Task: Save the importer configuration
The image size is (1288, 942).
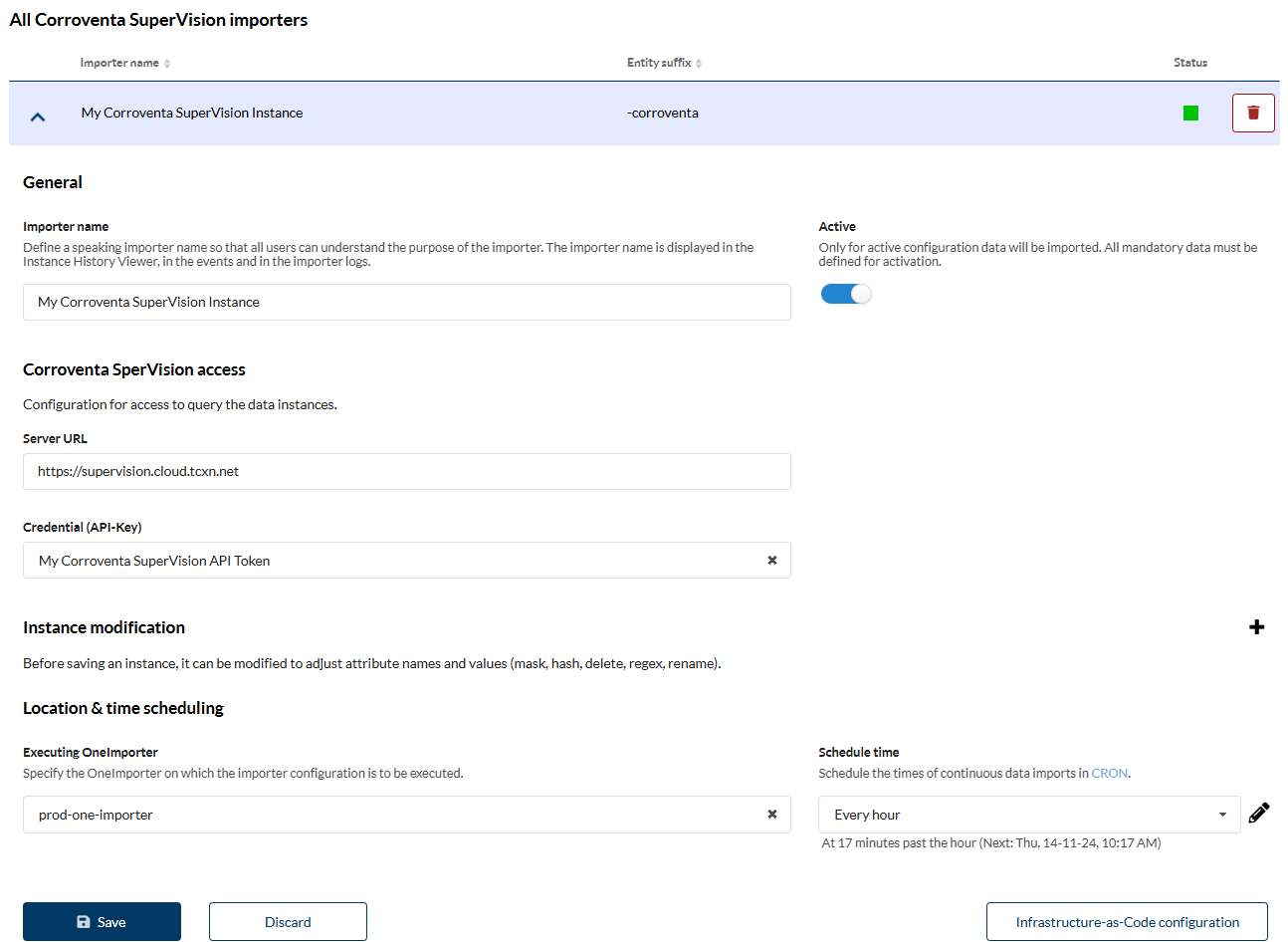Action: 102,922
